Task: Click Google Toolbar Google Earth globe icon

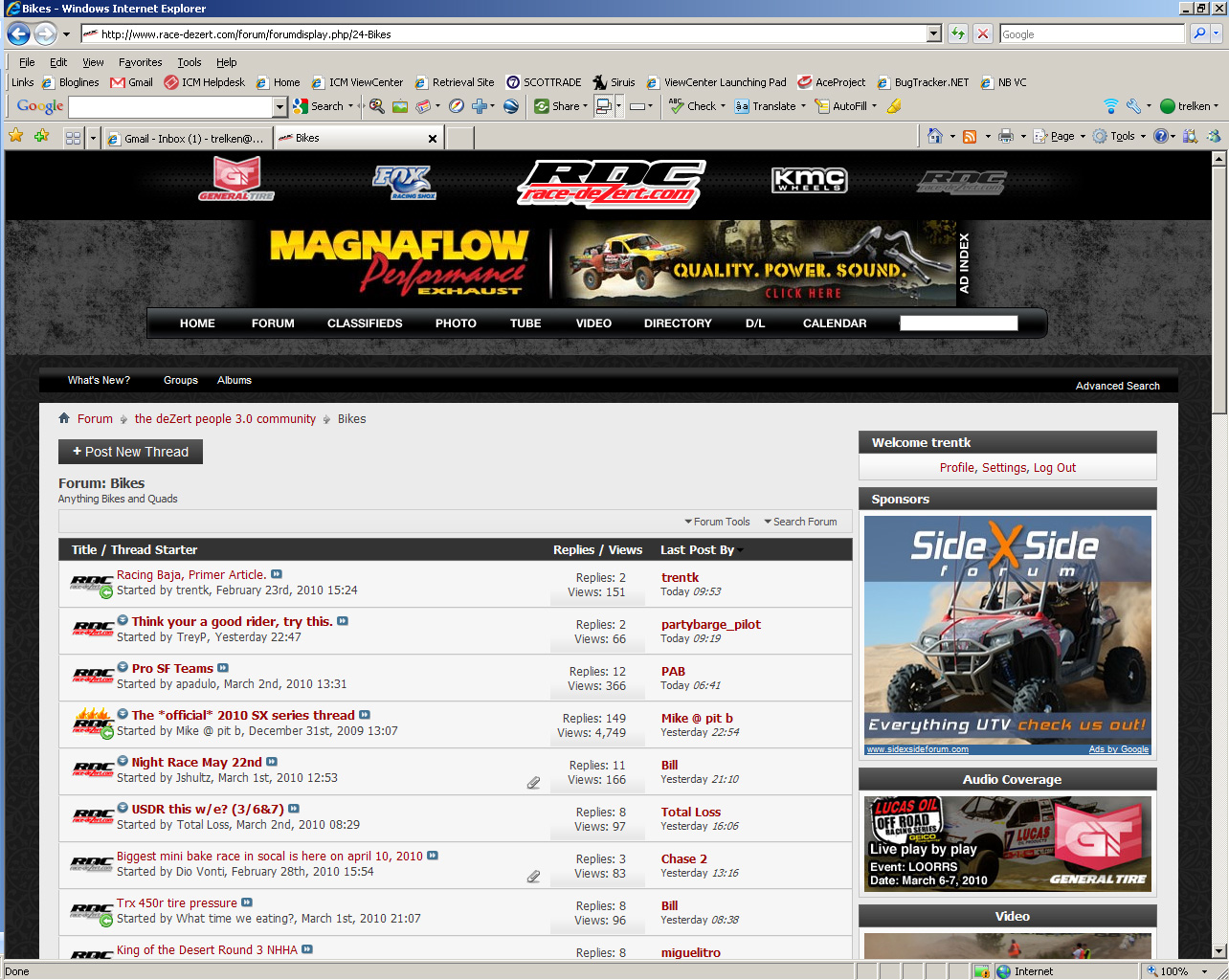Action: pos(511,106)
